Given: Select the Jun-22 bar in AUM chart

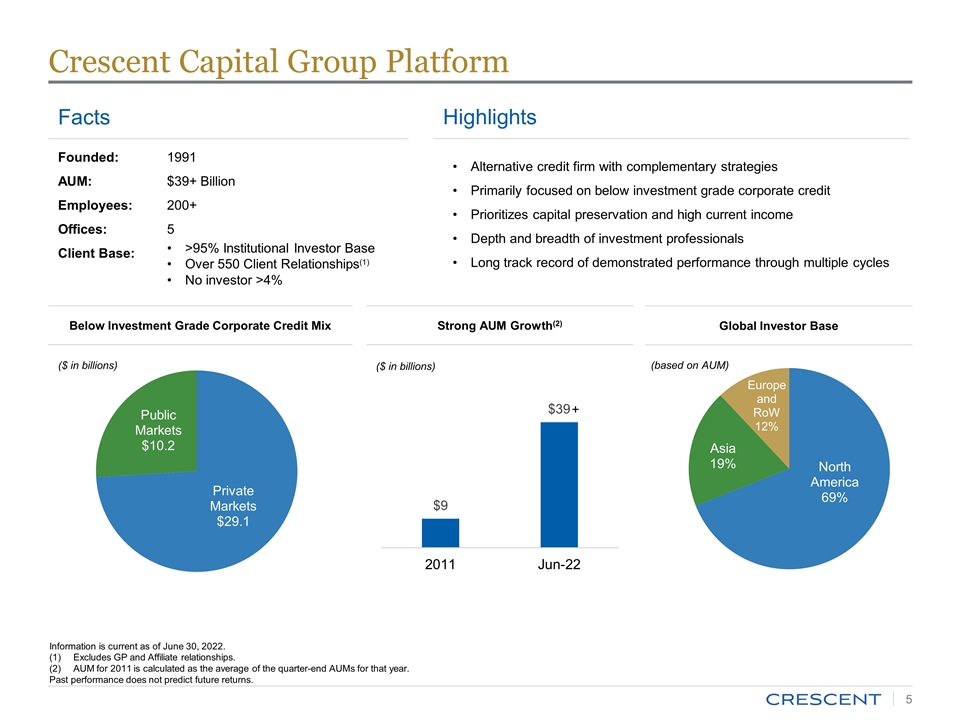Looking at the screenshot, I should (x=559, y=484).
